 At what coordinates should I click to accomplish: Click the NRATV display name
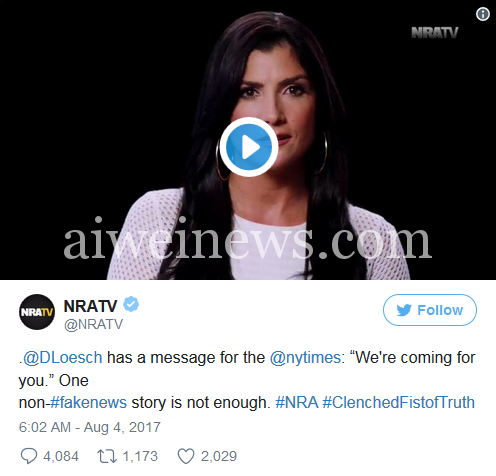[x=90, y=306]
